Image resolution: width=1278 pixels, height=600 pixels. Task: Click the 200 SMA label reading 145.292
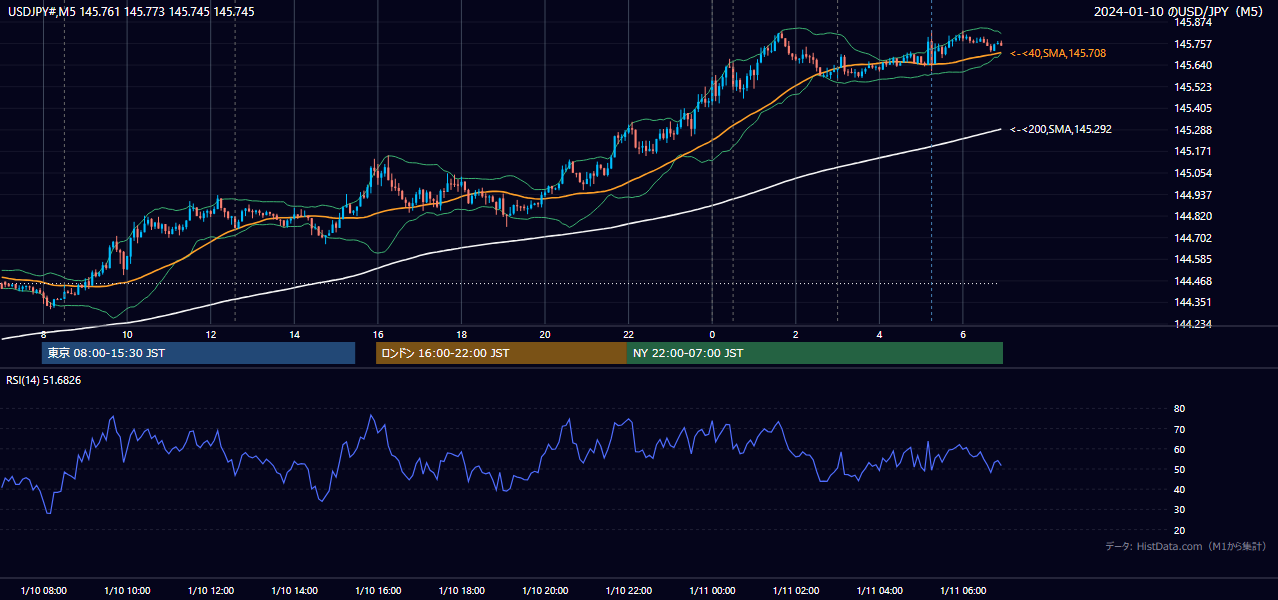tap(1060, 129)
